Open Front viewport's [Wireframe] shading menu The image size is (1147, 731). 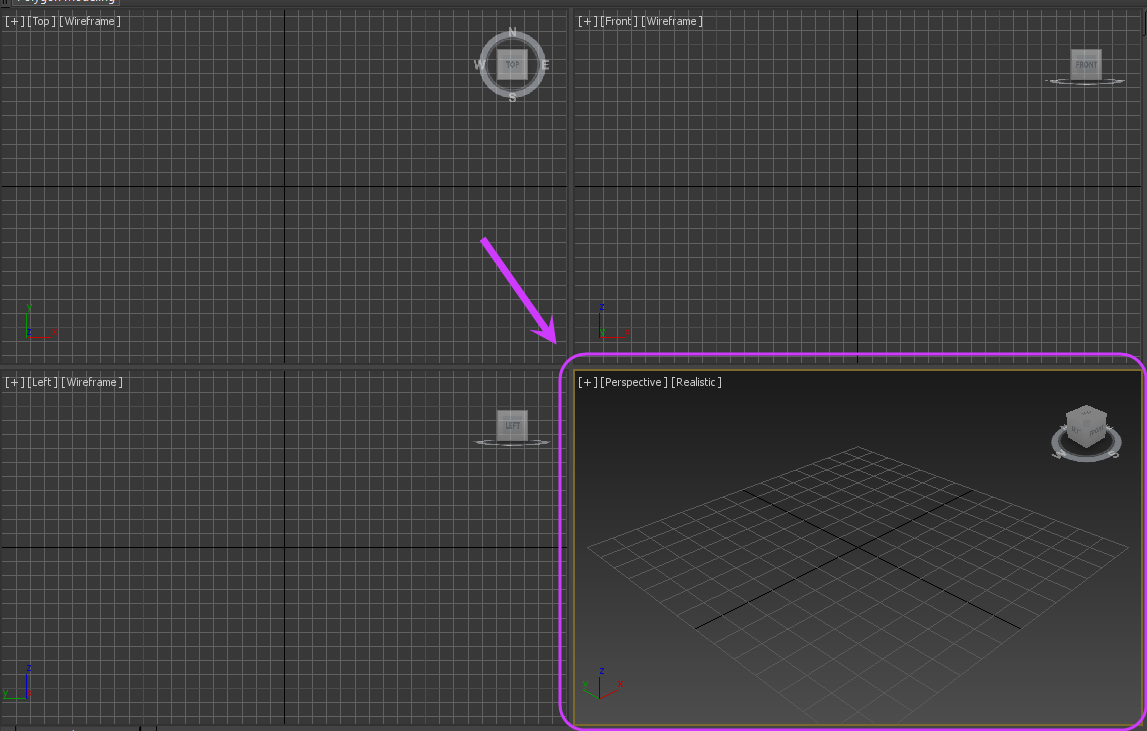pos(672,21)
